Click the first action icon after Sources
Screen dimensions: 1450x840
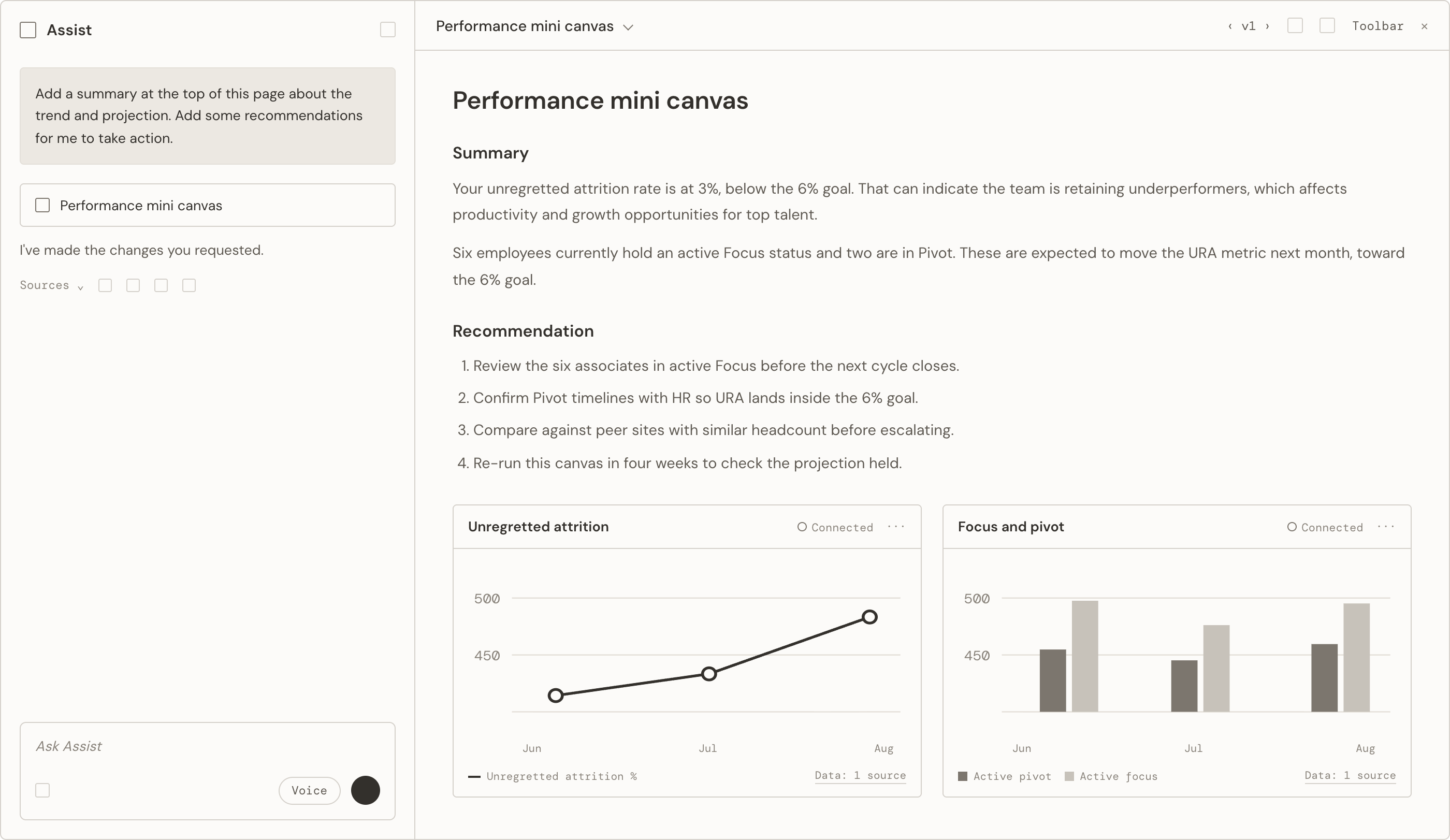(x=105, y=285)
